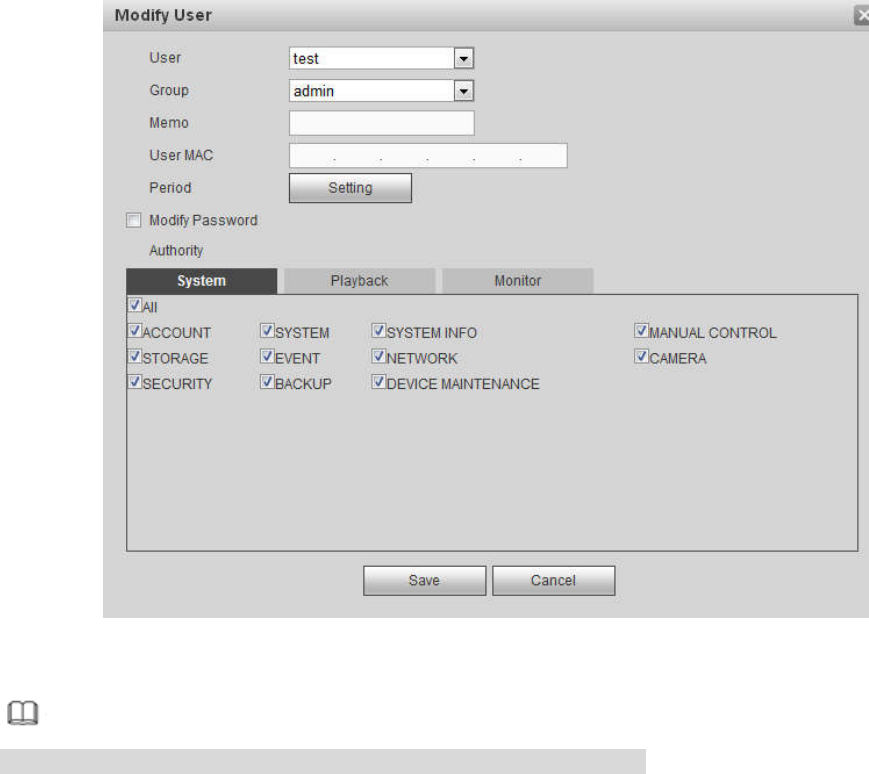Toggle the NETWORK permission checkbox
Image resolution: width=869 pixels, height=774 pixels.
(379, 356)
